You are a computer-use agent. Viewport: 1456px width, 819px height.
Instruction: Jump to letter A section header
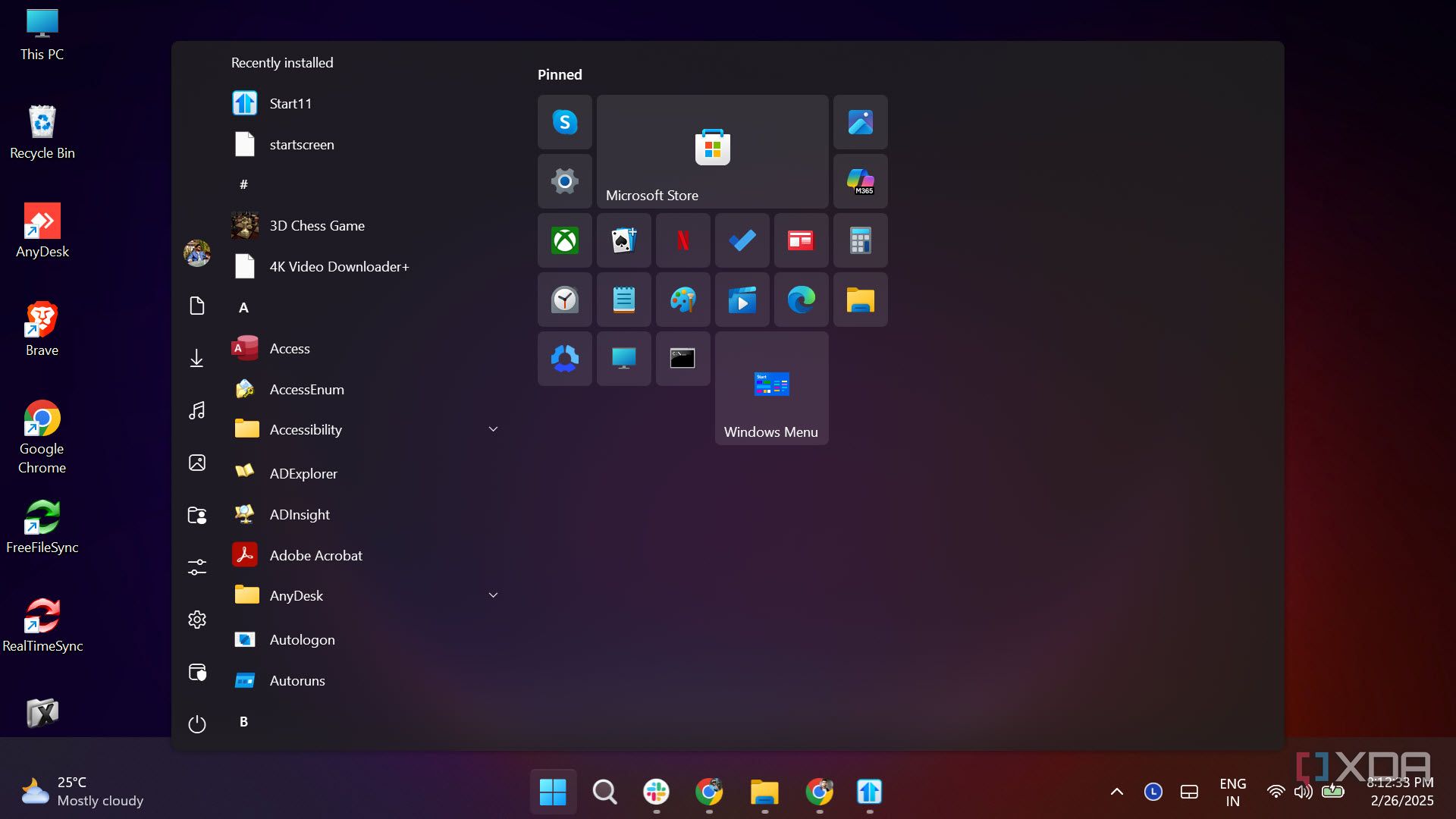tap(243, 307)
